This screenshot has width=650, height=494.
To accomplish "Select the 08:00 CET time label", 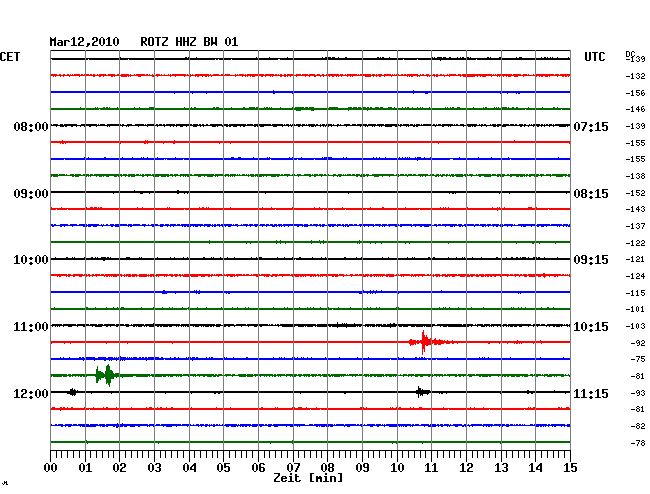I will pyautogui.click(x=31, y=126).
